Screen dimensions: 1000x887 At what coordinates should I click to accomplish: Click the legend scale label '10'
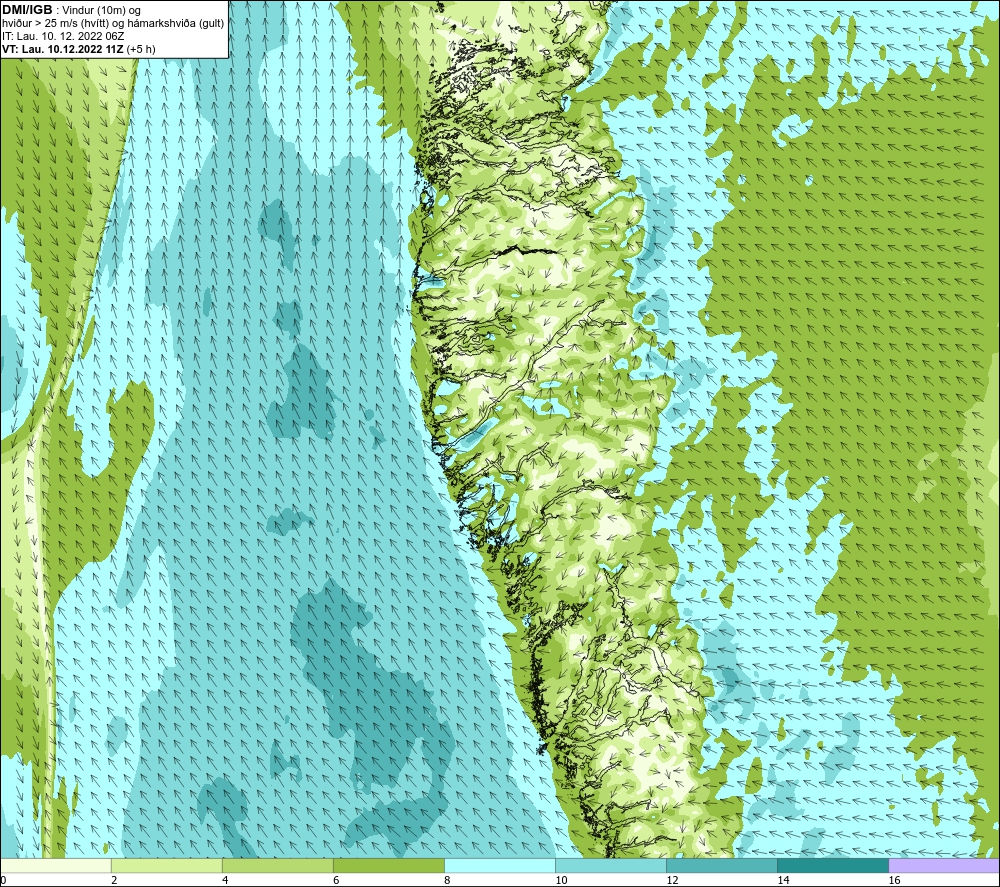pos(561,880)
